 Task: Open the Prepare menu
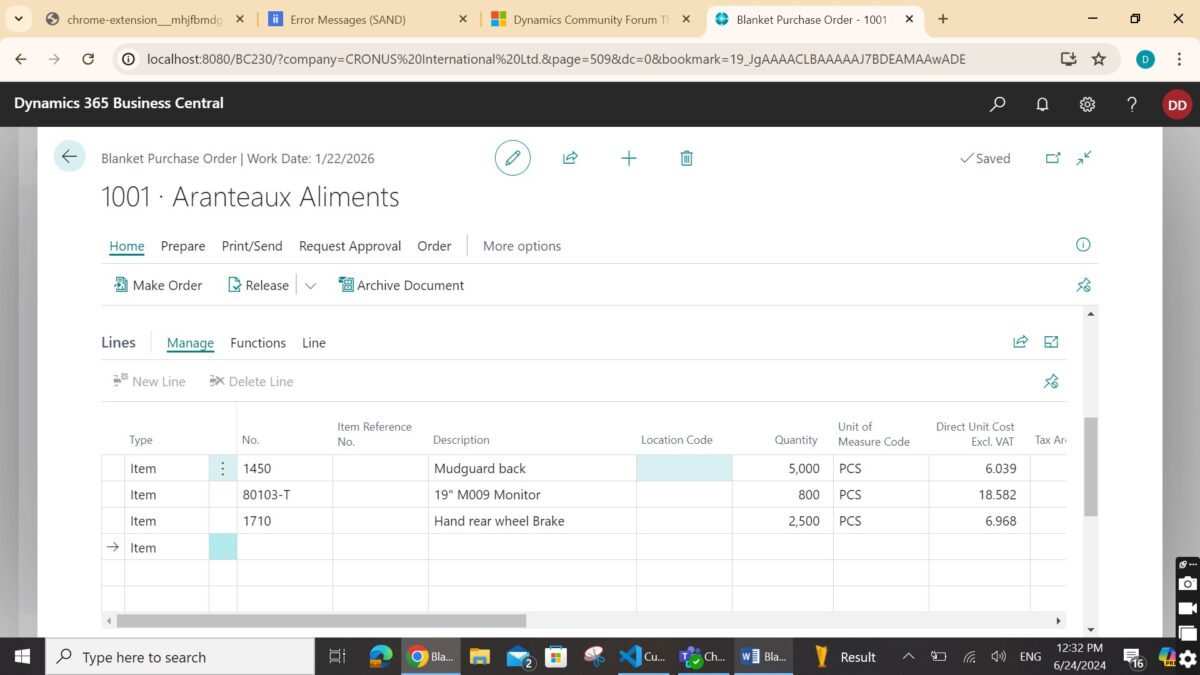pyautogui.click(x=183, y=246)
